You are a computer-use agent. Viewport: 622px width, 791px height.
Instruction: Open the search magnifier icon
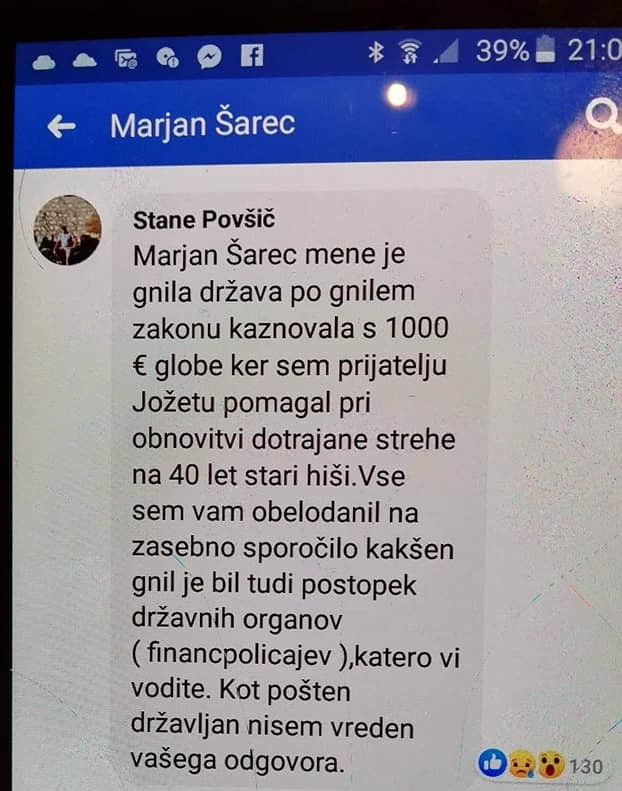[x=604, y=114]
